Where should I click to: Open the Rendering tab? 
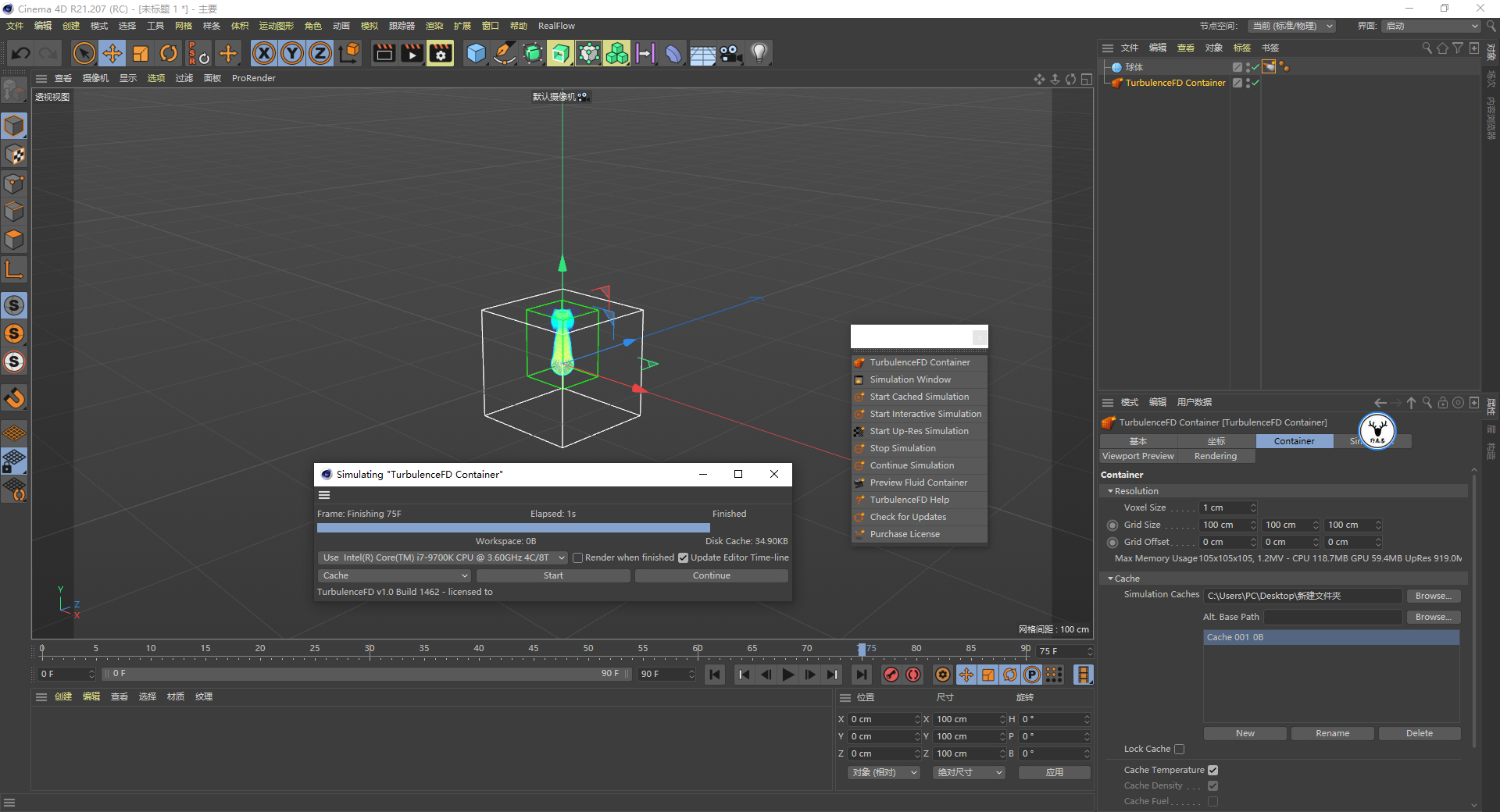pyautogui.click(x=1216, y=456)
